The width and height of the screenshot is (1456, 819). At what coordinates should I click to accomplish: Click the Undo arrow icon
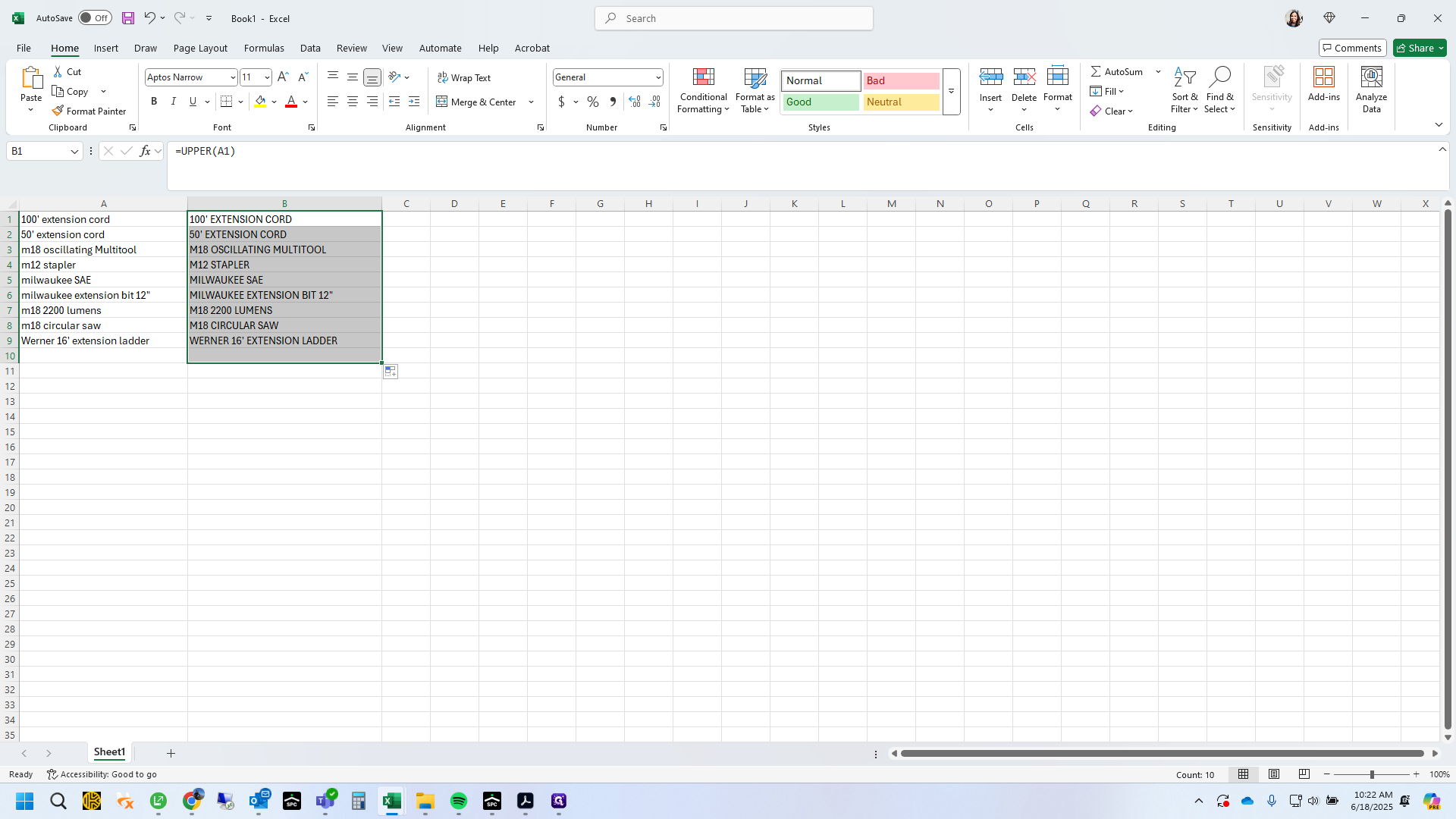pos(149,18)
